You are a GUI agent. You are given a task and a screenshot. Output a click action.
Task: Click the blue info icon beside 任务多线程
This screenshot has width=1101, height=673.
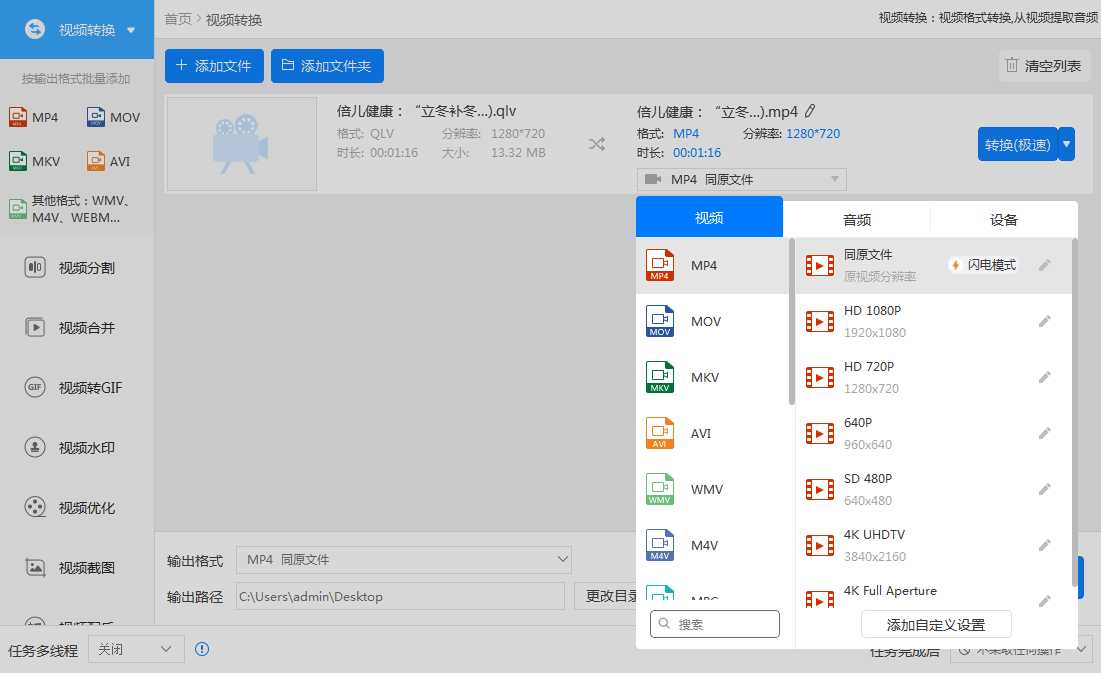pos(202,649)
